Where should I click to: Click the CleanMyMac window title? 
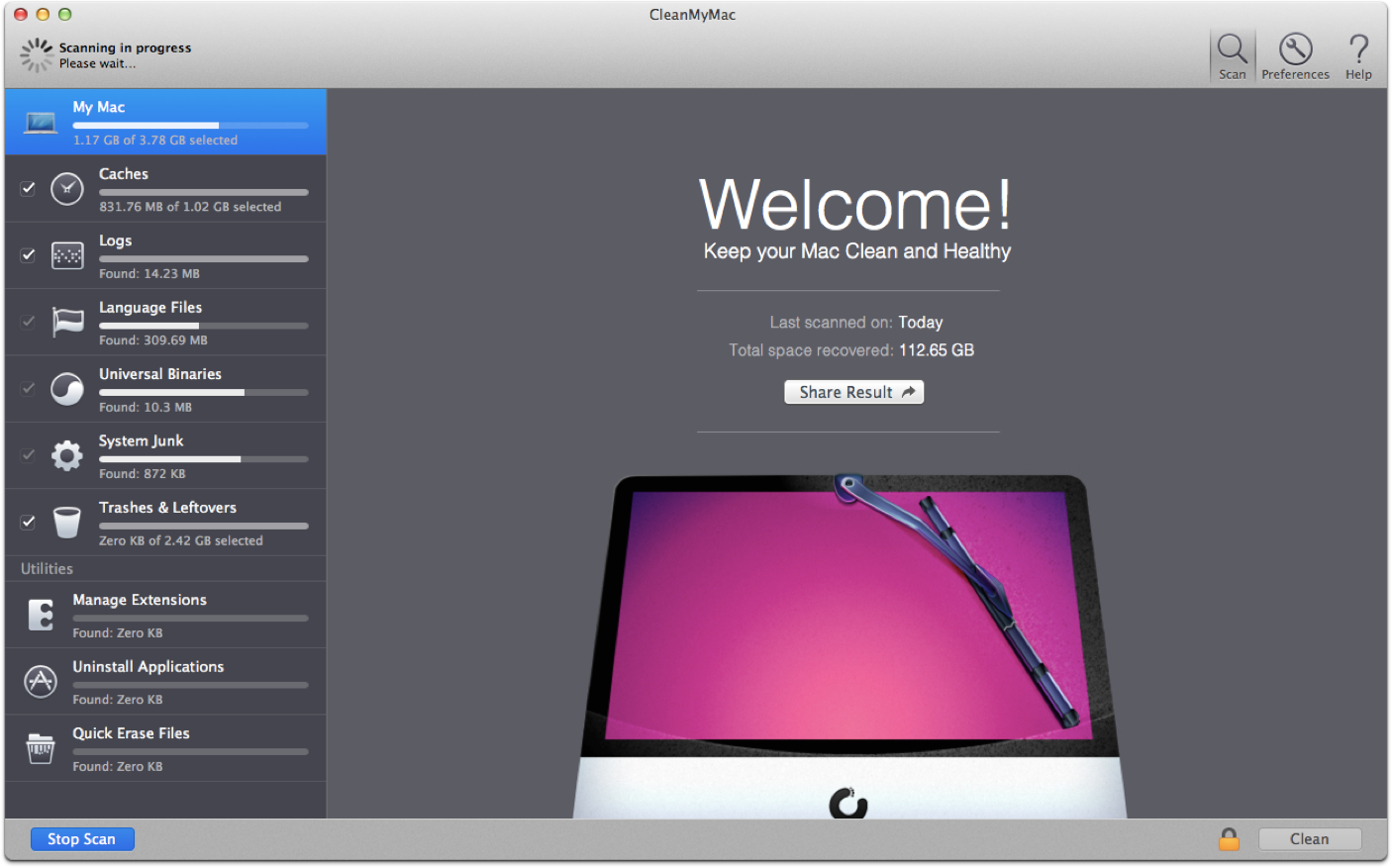[x=693, y=15]
